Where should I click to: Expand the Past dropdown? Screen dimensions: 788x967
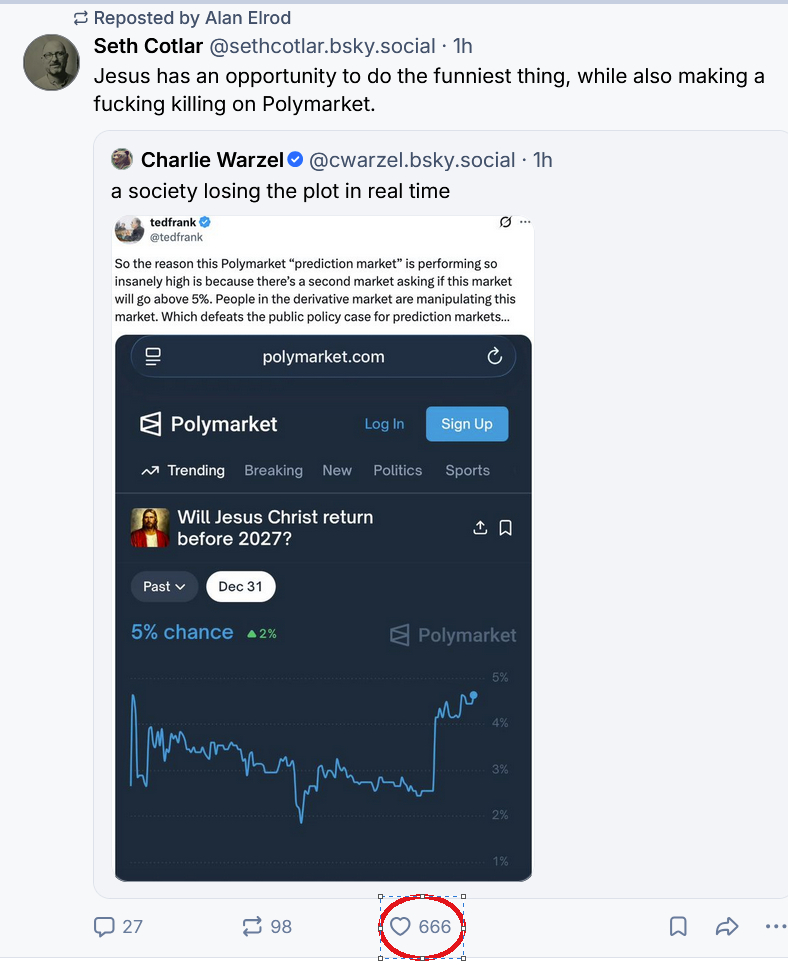164,587
